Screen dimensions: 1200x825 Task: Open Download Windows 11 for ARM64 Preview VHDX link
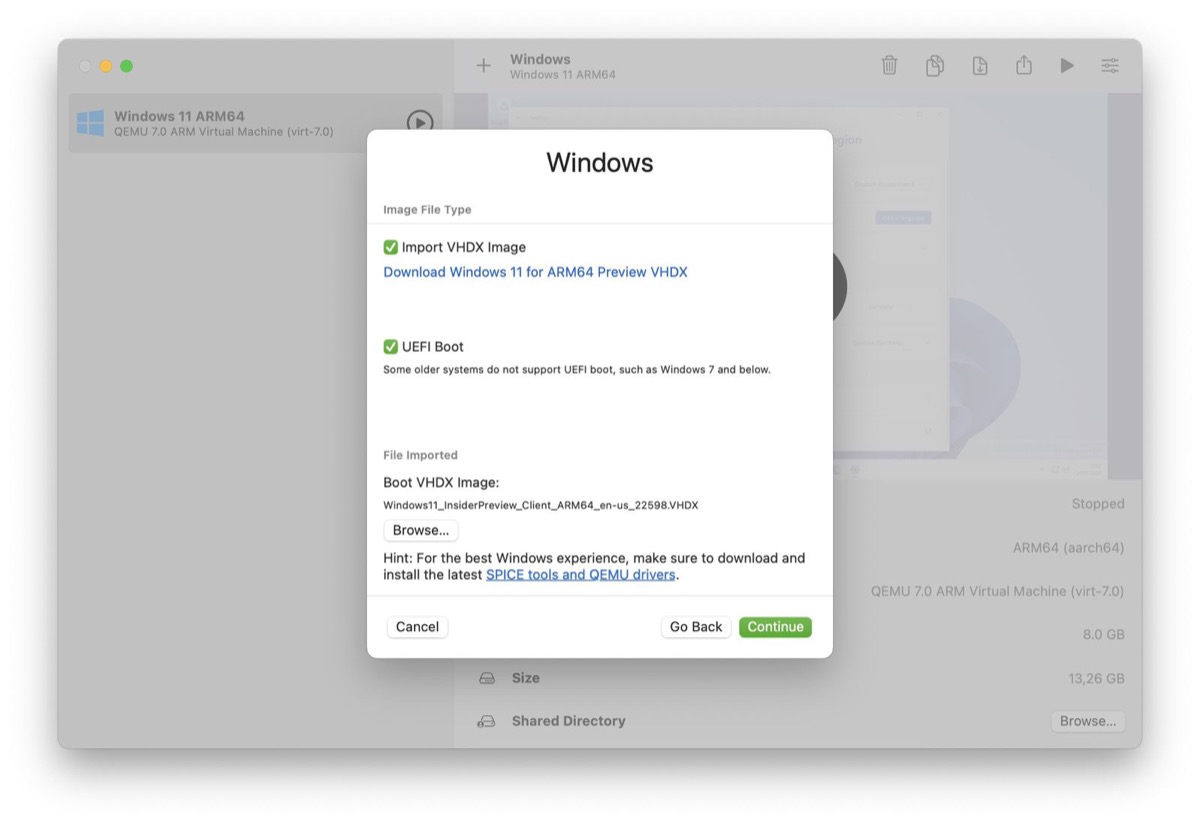click(535, 272)
